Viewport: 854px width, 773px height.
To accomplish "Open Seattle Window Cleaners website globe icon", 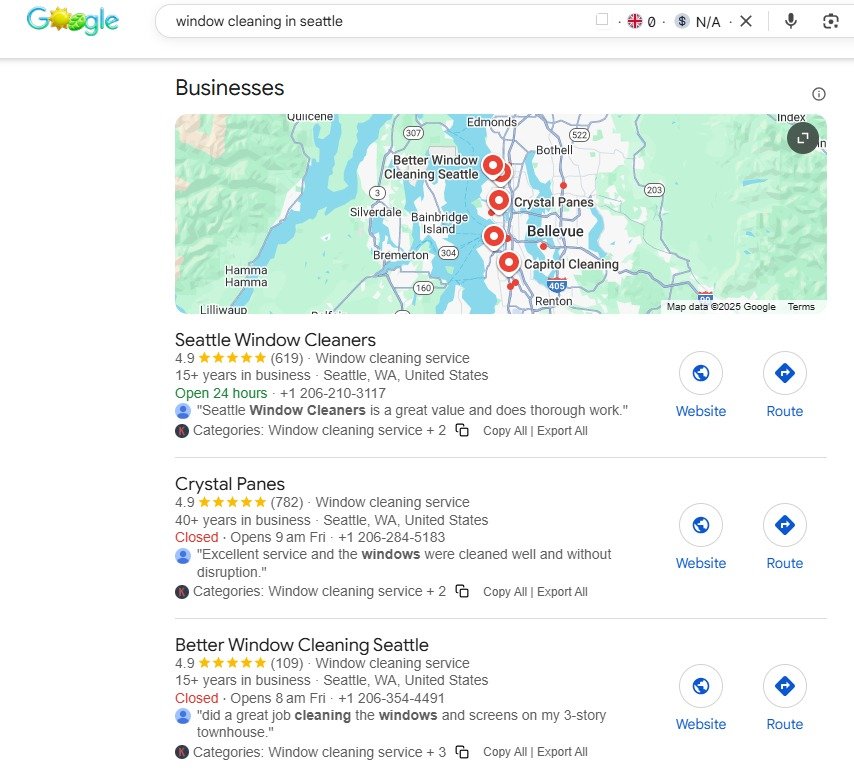I will (x=701, y=373).
